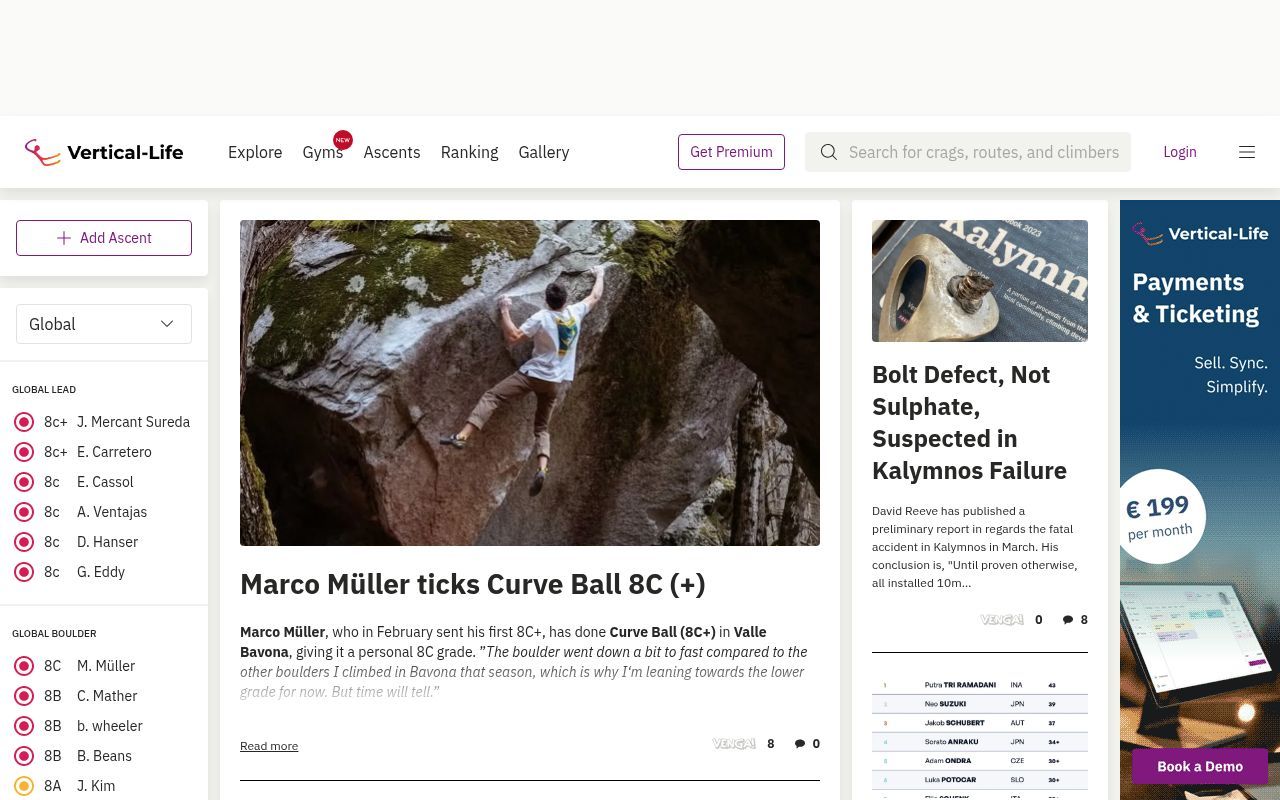Click comment bubble under Bolt Defect article

coord(1068,620)
